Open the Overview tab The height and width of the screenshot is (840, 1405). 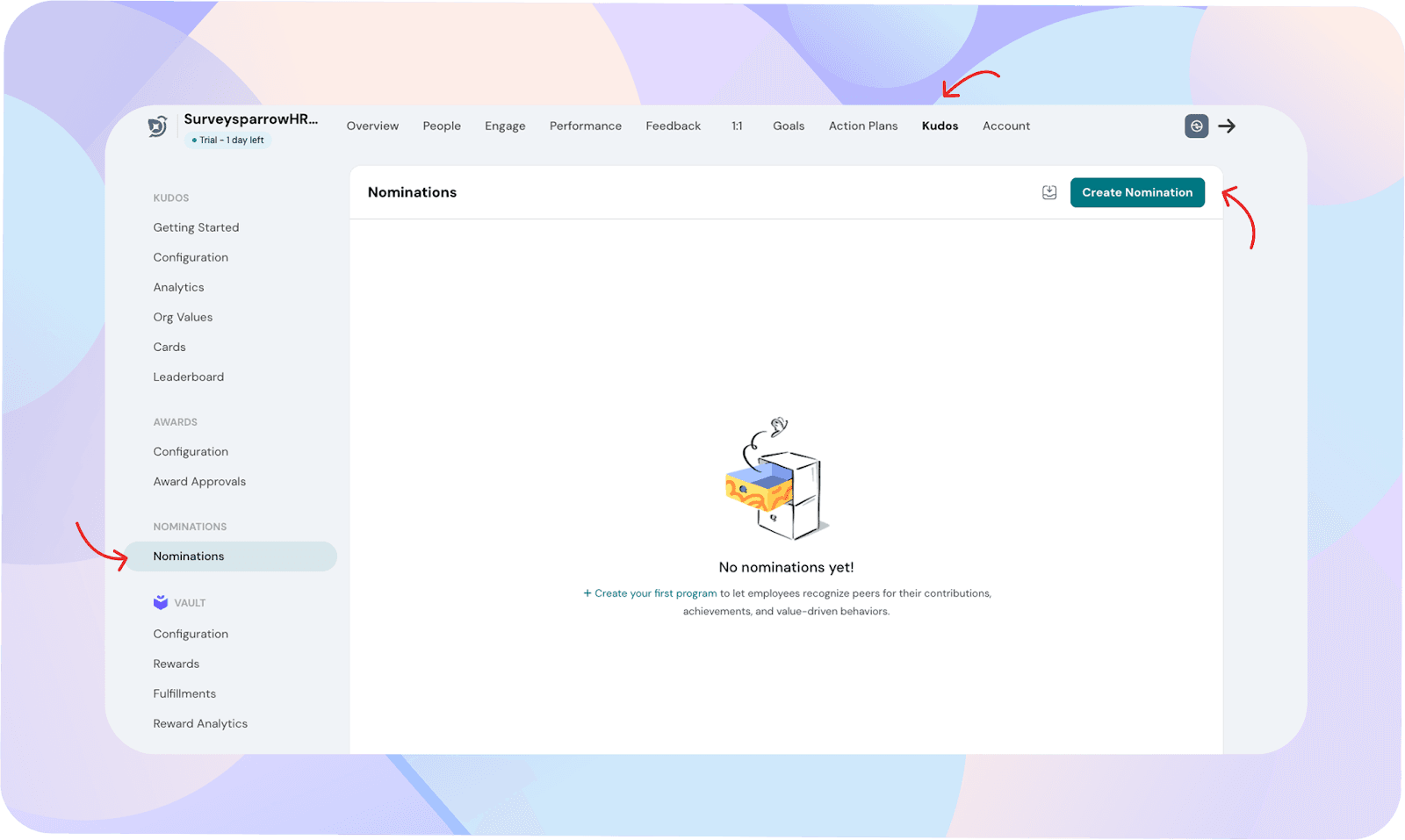372,126
